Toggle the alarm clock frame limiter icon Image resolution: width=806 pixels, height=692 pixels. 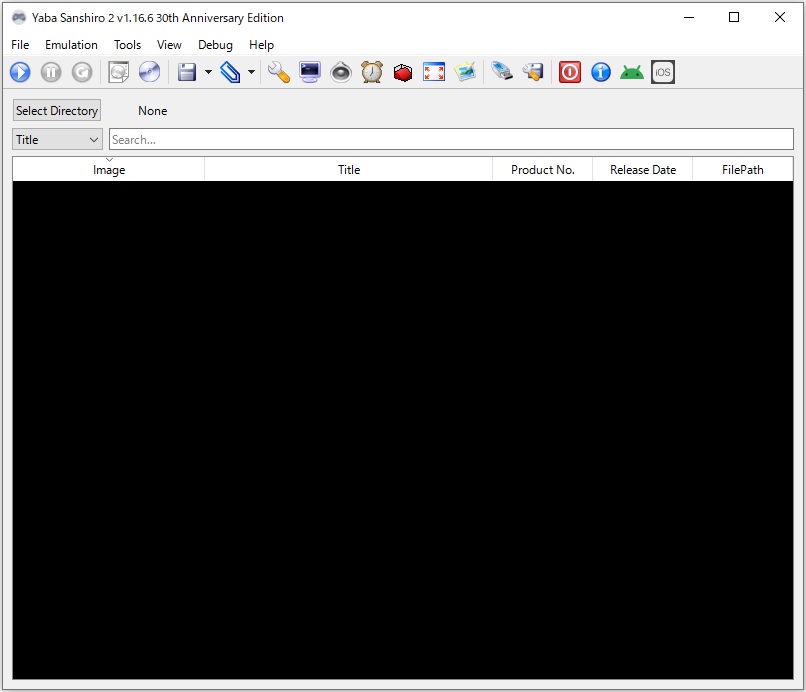(372, 72)
